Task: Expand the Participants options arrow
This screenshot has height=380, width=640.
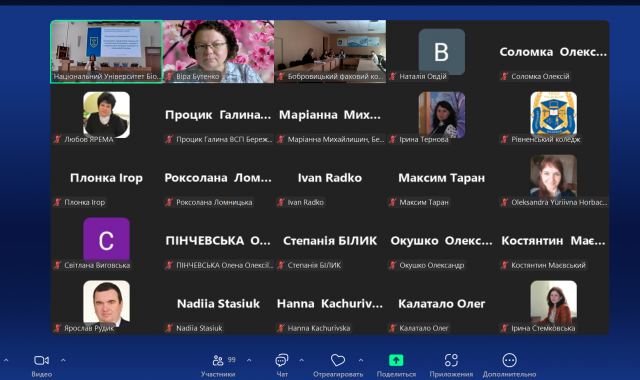Action: click(249, 360)
